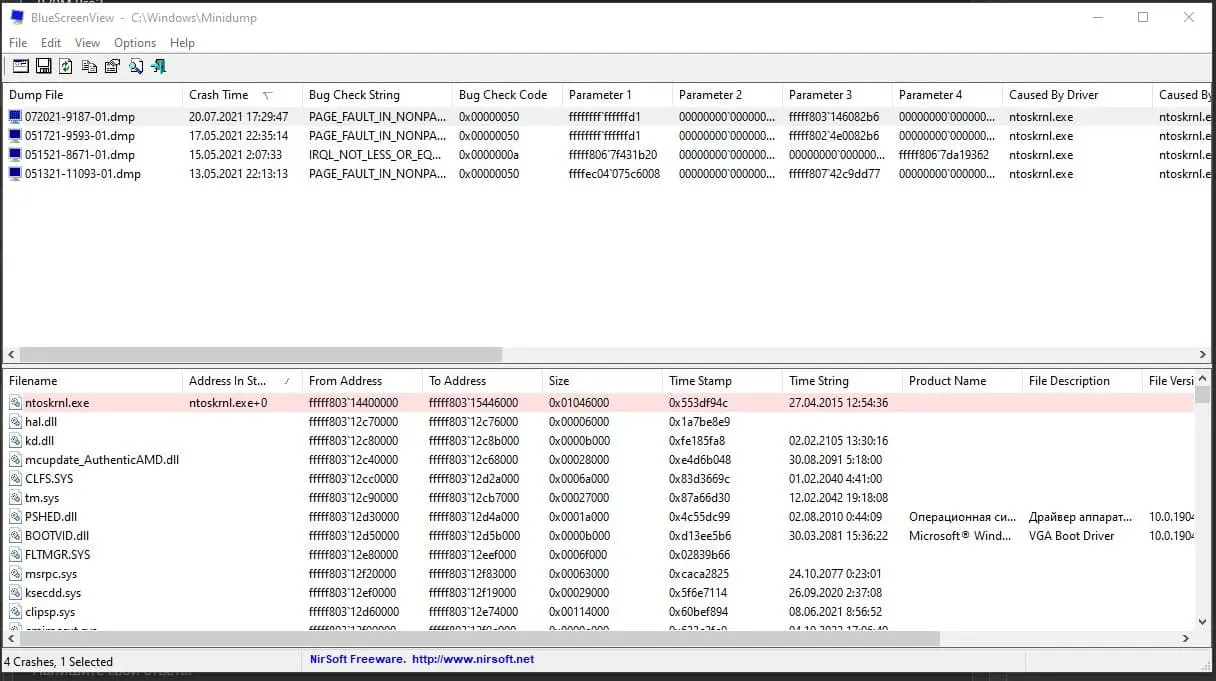1216x681 pixels.
Task: Click time string 27.04.2015 12:54:36
Action: (838, 403)
